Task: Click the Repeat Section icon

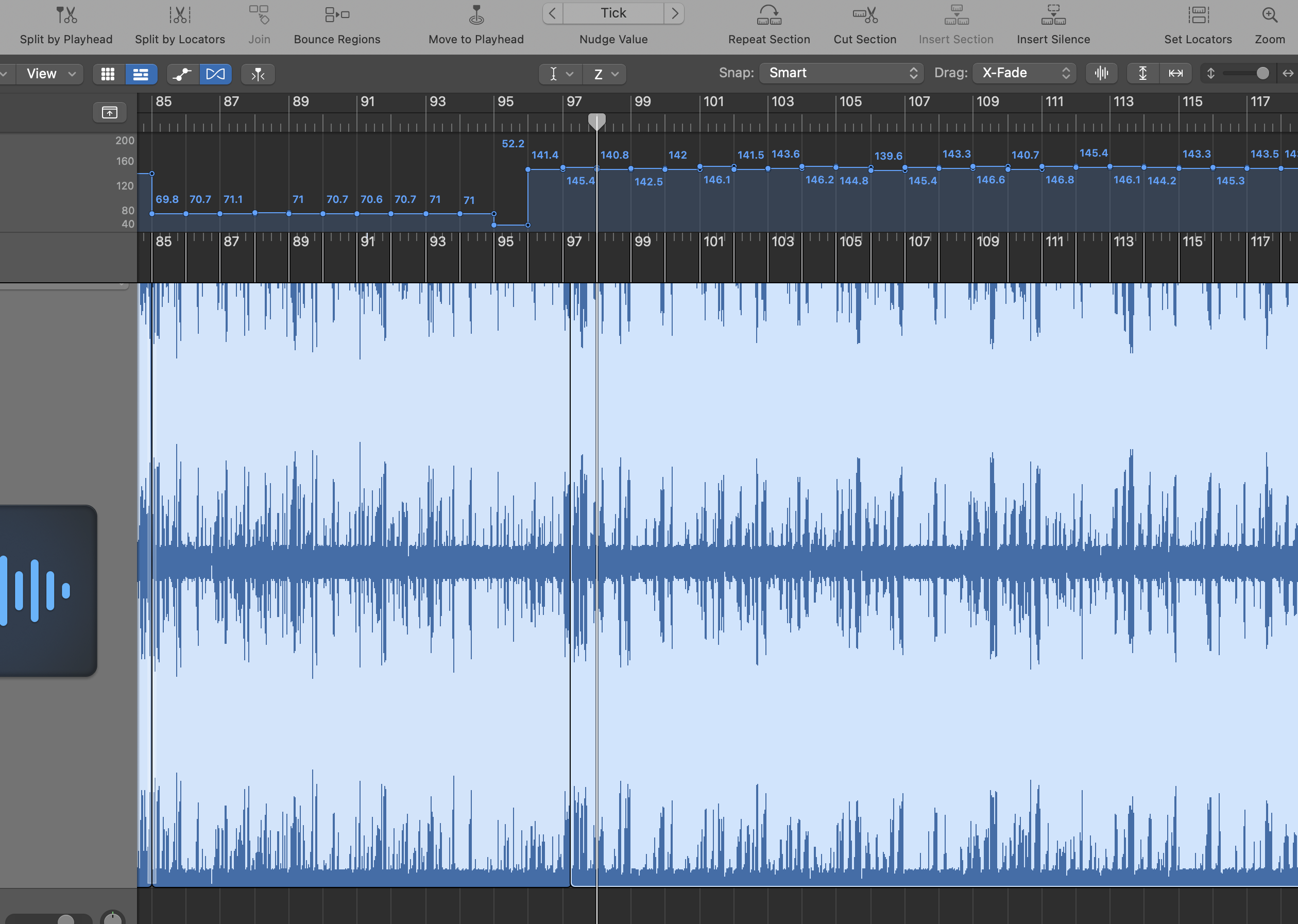Action: [769, 15]
